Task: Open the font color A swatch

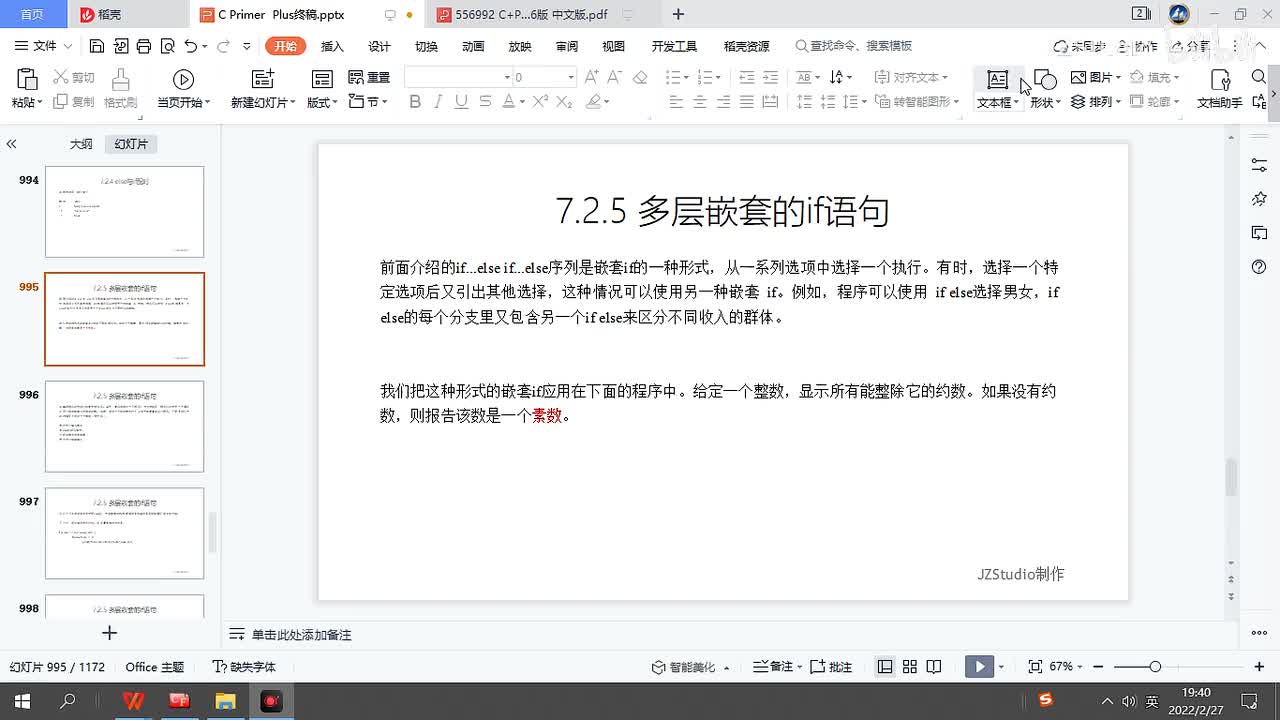Action: pyautogui.click(x=508, y=101)
